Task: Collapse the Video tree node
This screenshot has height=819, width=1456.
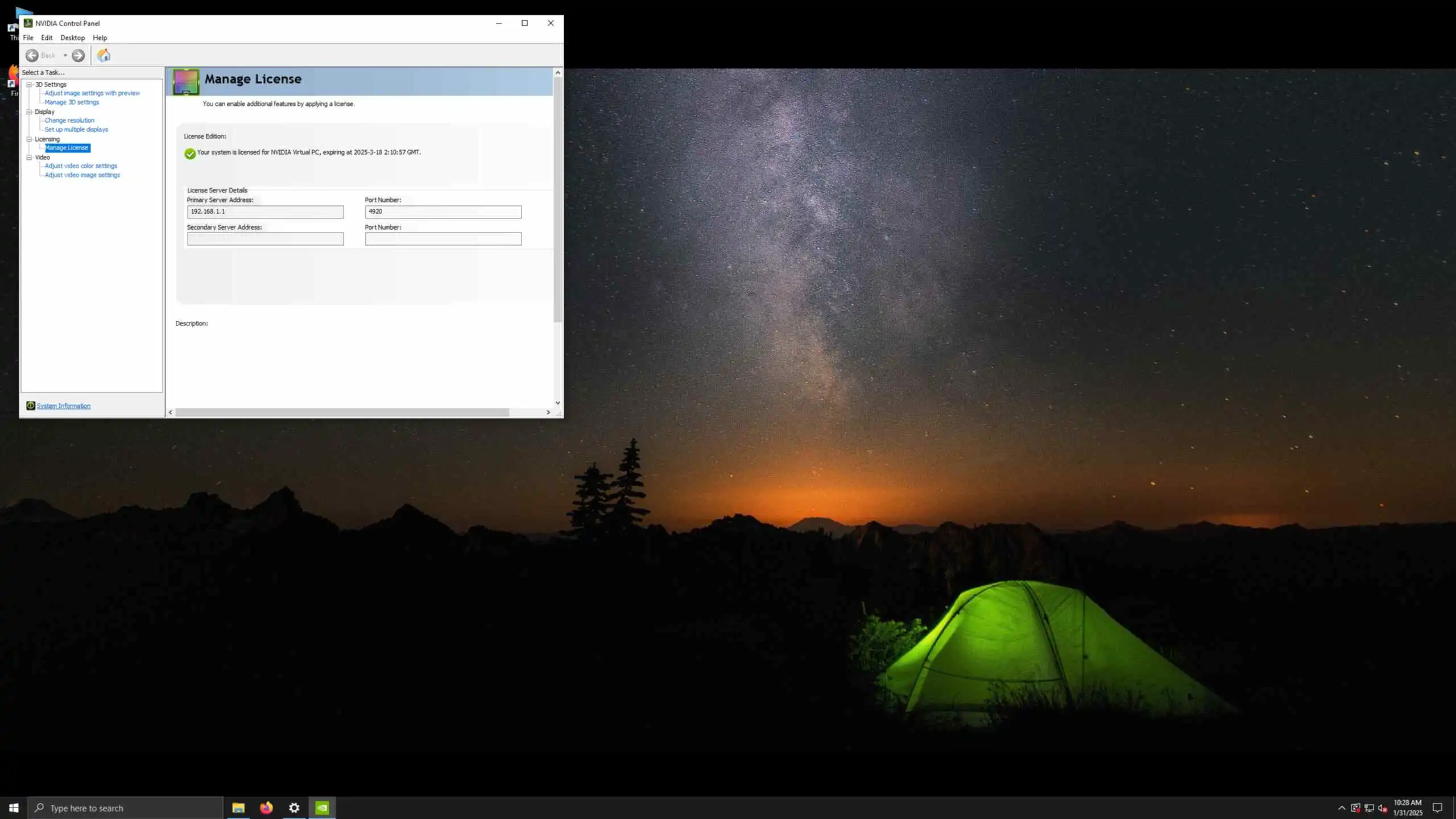Action: 29,157
